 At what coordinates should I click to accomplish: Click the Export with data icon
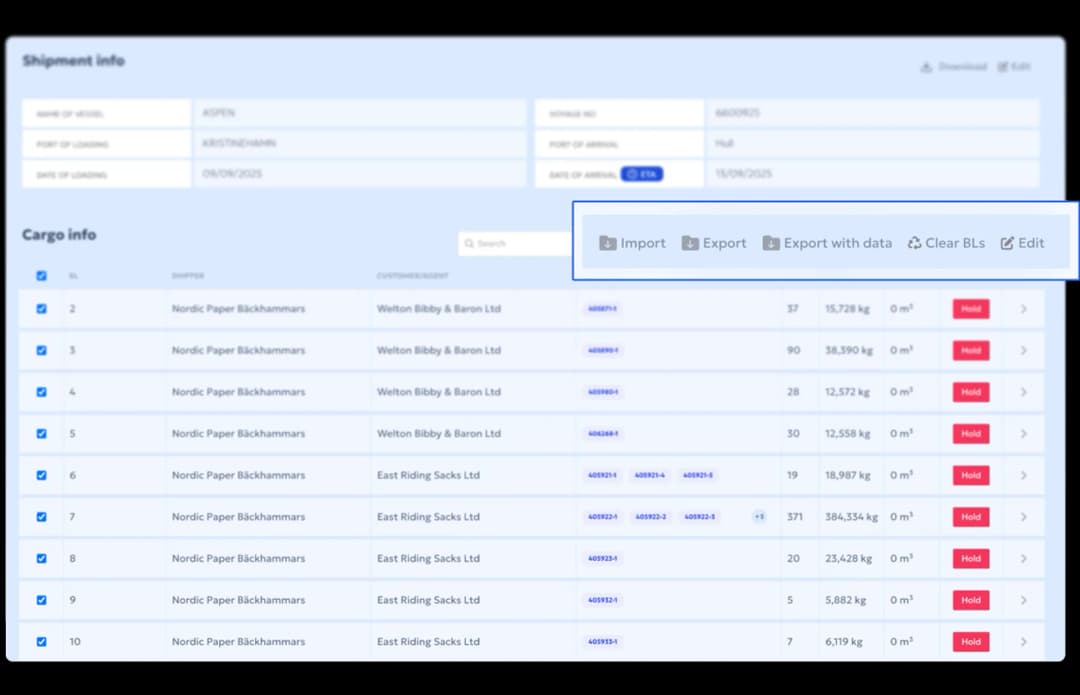(771, 243)
